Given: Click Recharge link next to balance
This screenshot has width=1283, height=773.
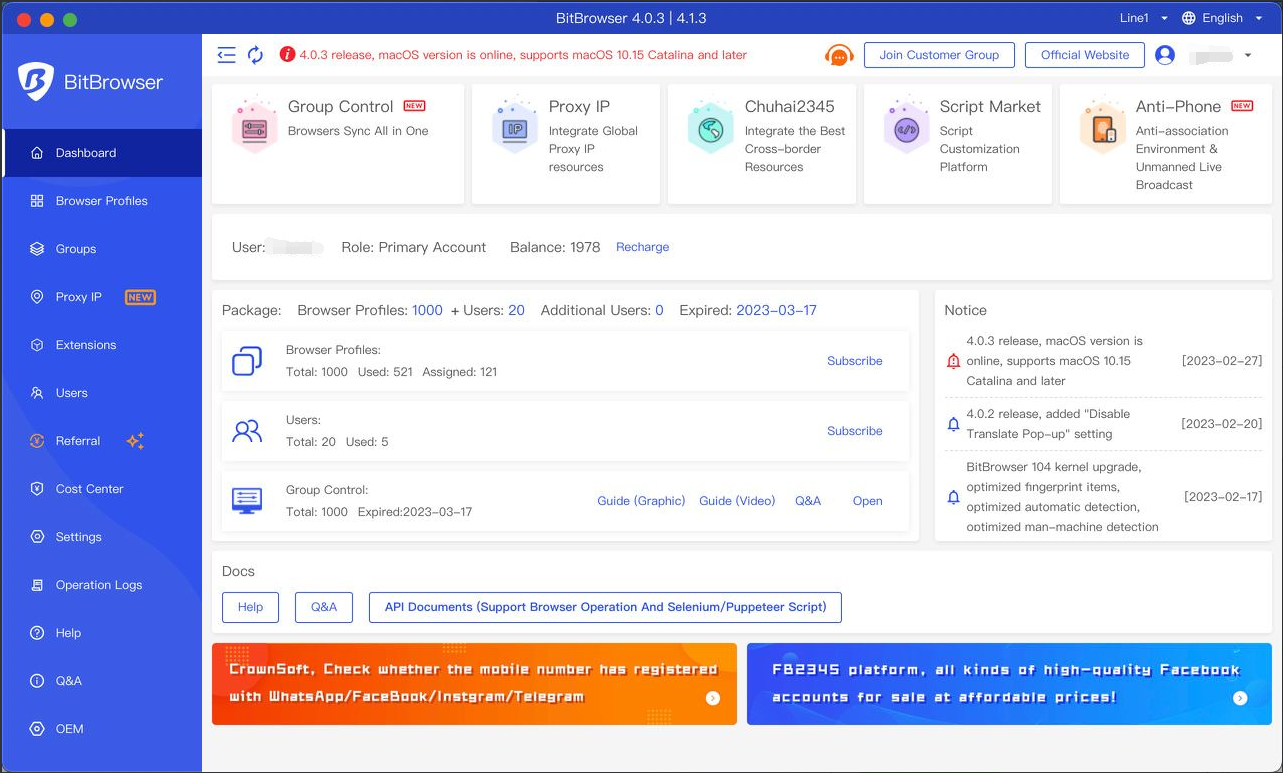Looking at the screenshot, I should click(642, 247).
